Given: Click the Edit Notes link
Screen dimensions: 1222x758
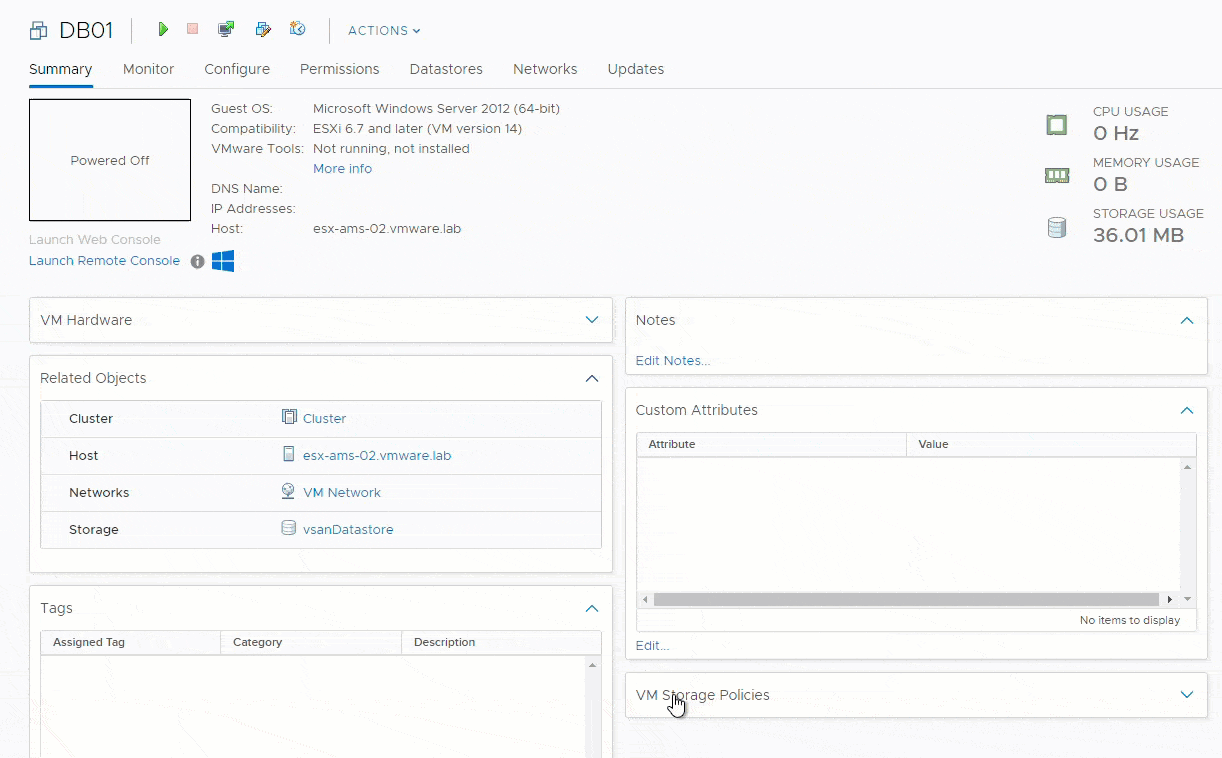Looking at the screenshot, I should (673, 361).
